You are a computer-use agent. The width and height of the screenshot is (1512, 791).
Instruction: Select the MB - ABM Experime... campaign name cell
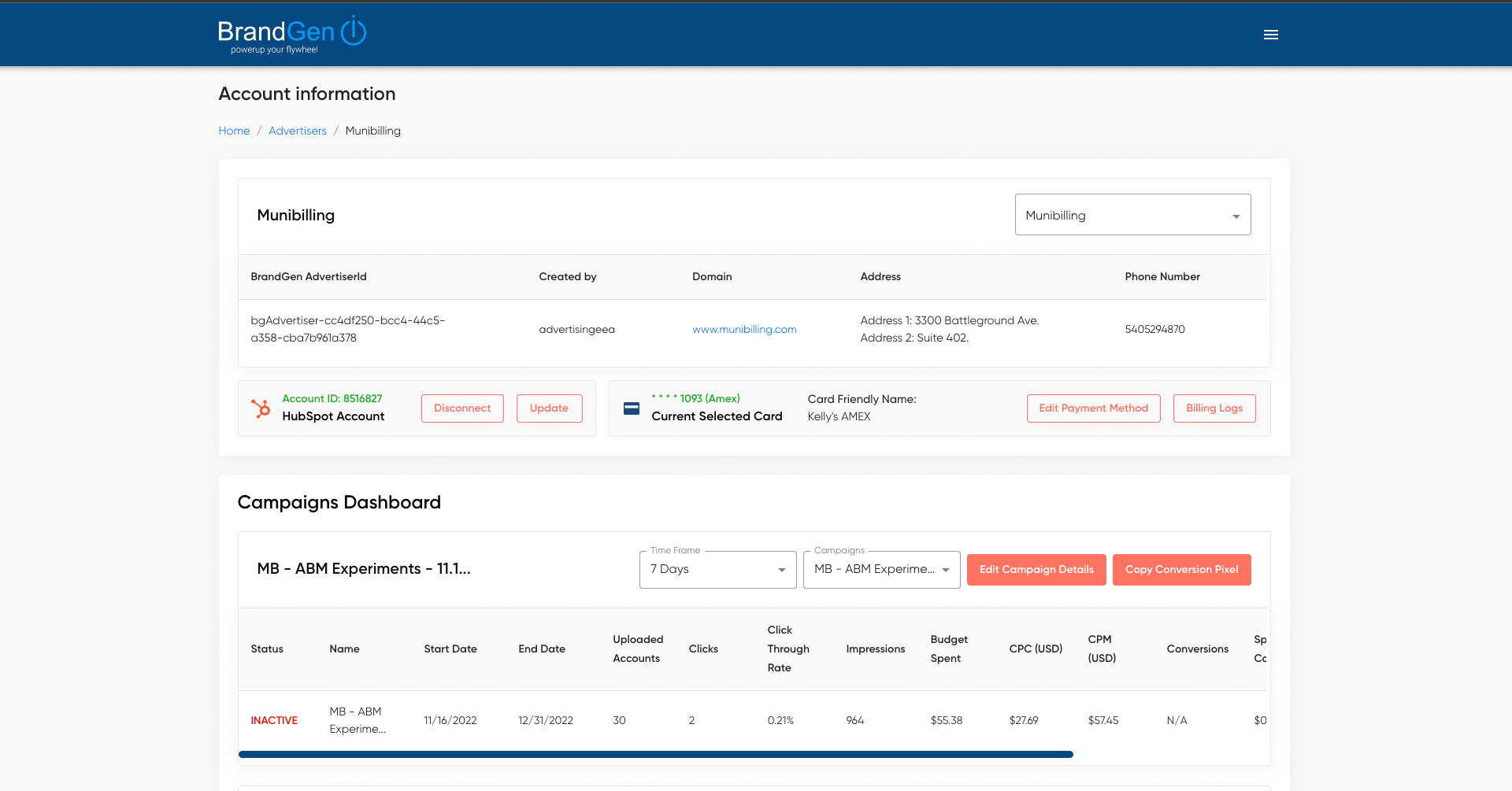[x=358, y=720]
